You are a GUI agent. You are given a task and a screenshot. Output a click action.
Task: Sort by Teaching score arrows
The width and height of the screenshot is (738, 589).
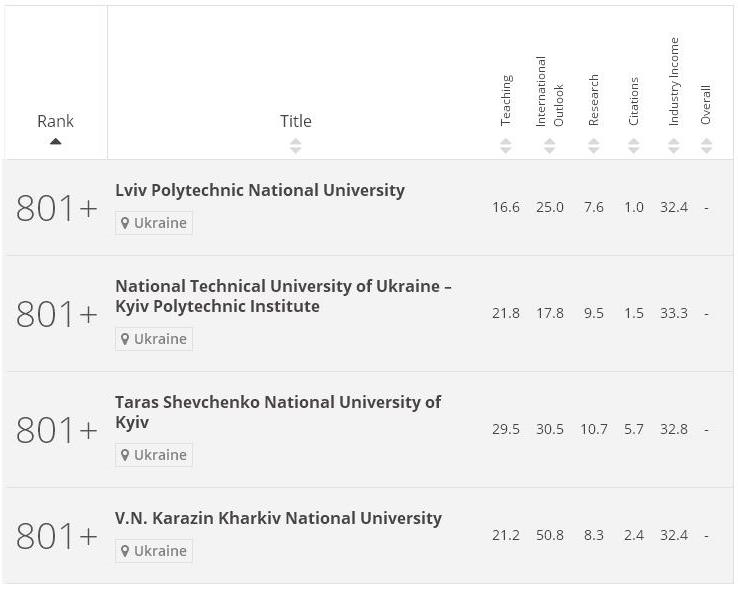[505, 146]
